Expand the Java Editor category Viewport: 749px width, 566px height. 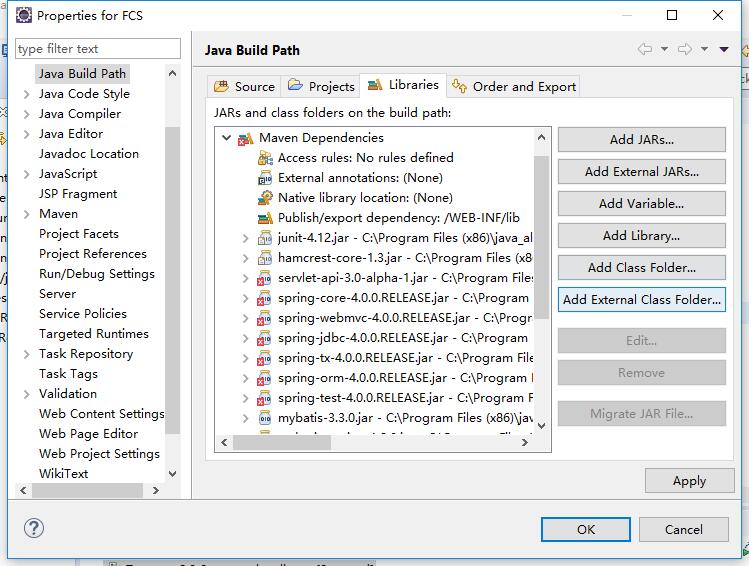pyautogui.click(x=27, y=134)
